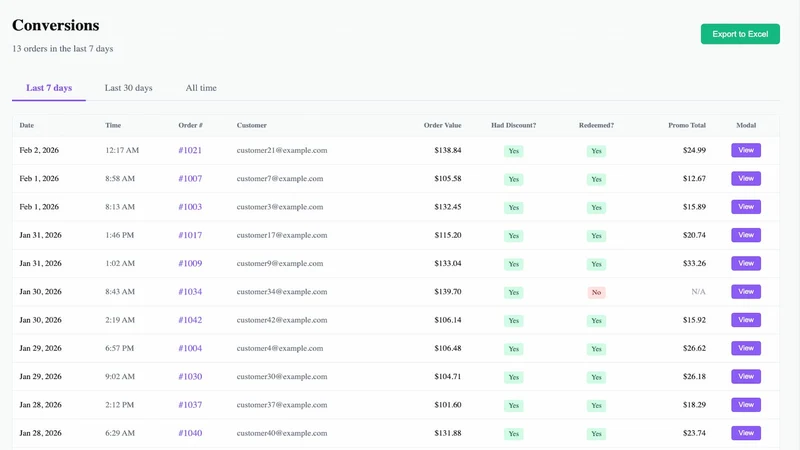View modal for order #1017
Viewport: 800px width, 450px height.
click(x=745, y=235)
